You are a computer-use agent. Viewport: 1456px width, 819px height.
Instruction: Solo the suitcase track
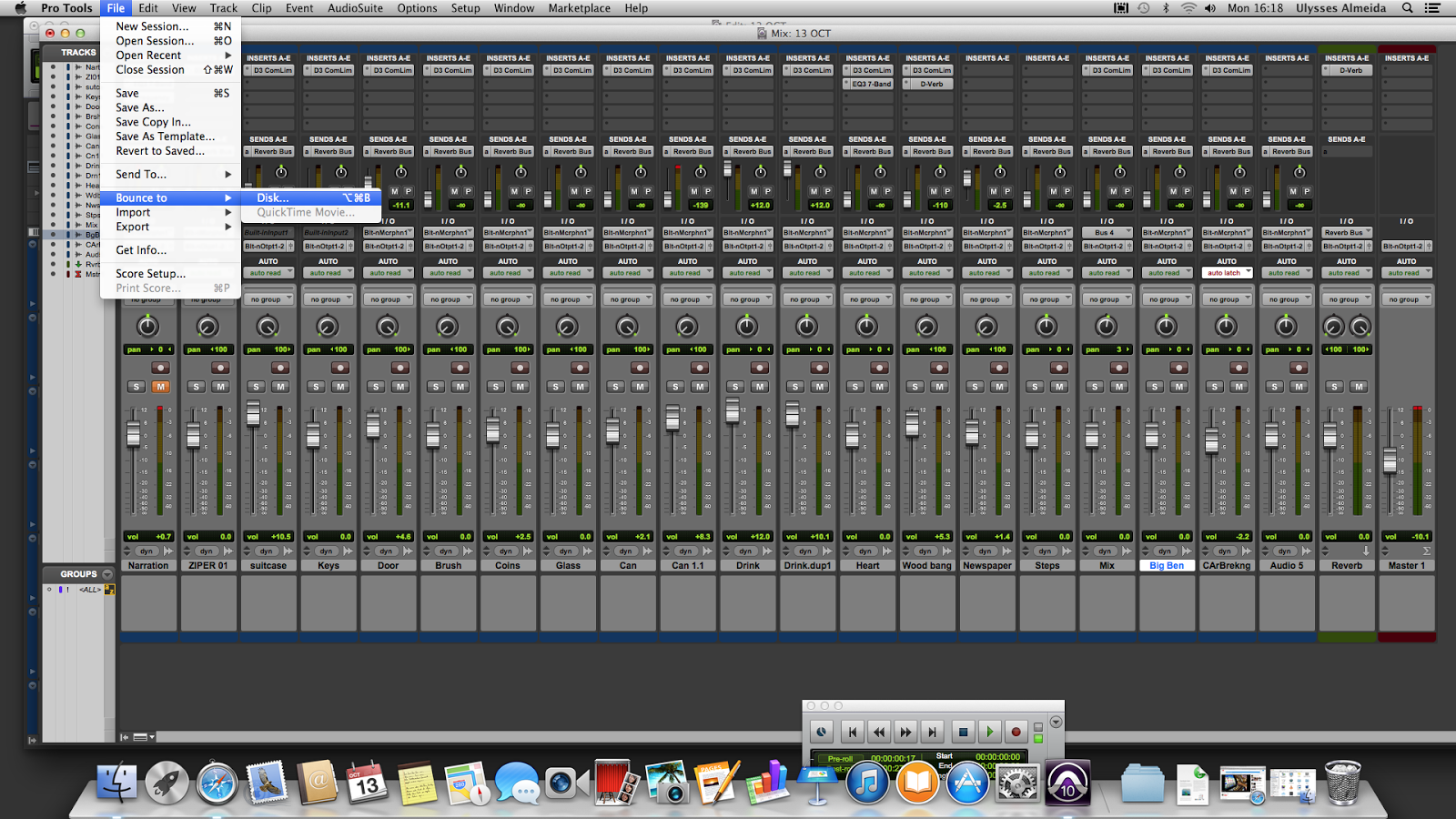point(257,387)
